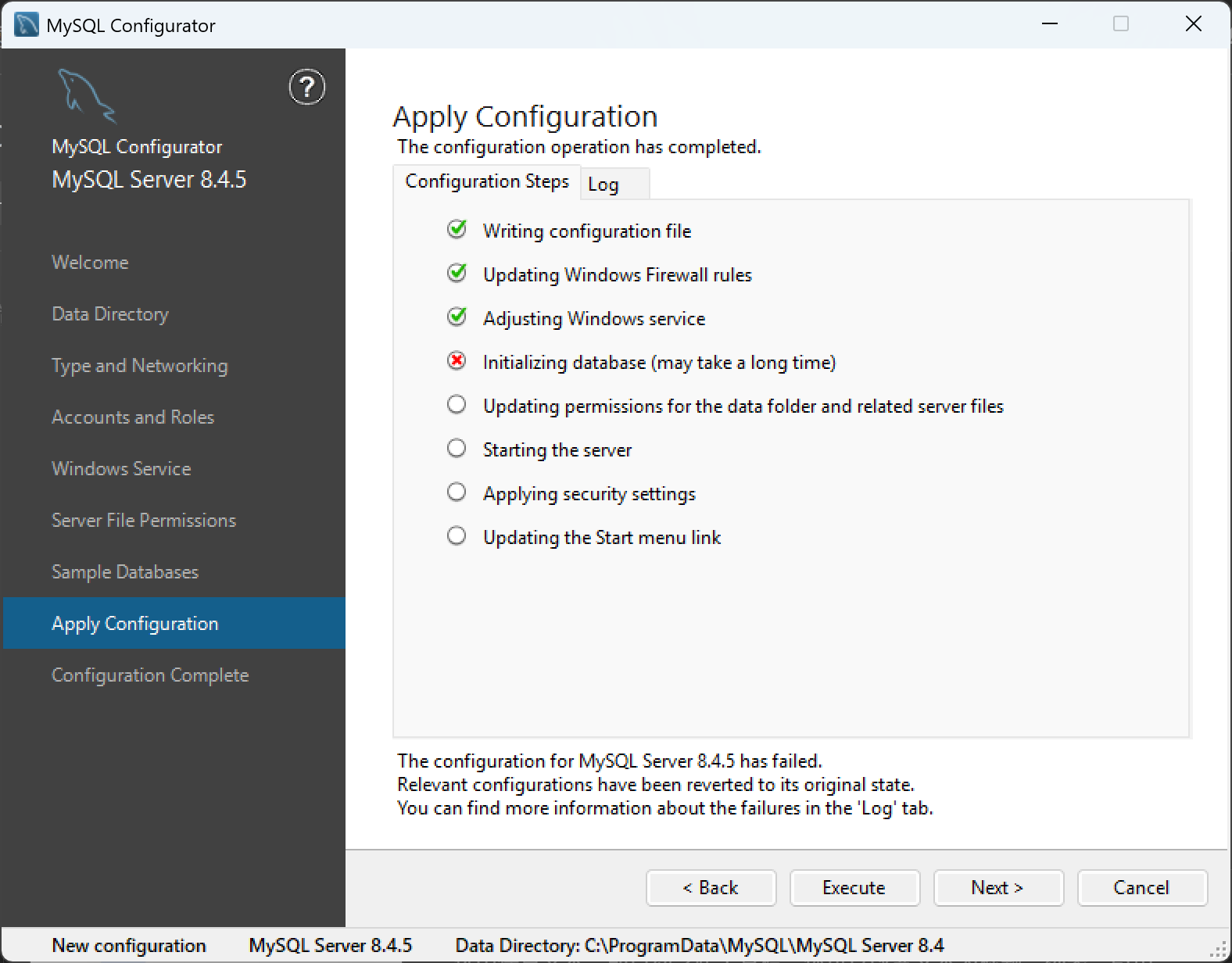Image resolution: width=1232 pixels, height=963 pixels.
Task: Click green check beside Adjusting Windows service
Action: (x=457, y=317)
